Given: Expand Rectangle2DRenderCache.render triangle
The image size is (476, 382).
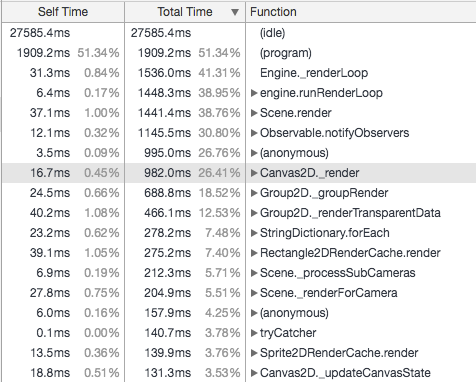Looking at the screenshot, I should [x=254, y=253].
